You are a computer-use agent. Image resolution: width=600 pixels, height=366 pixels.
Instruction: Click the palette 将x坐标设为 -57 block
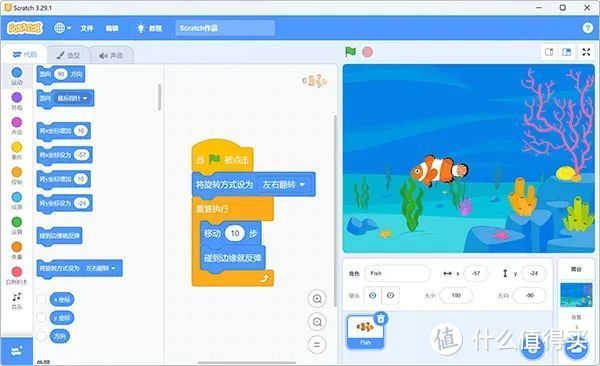tap(64, 155)
